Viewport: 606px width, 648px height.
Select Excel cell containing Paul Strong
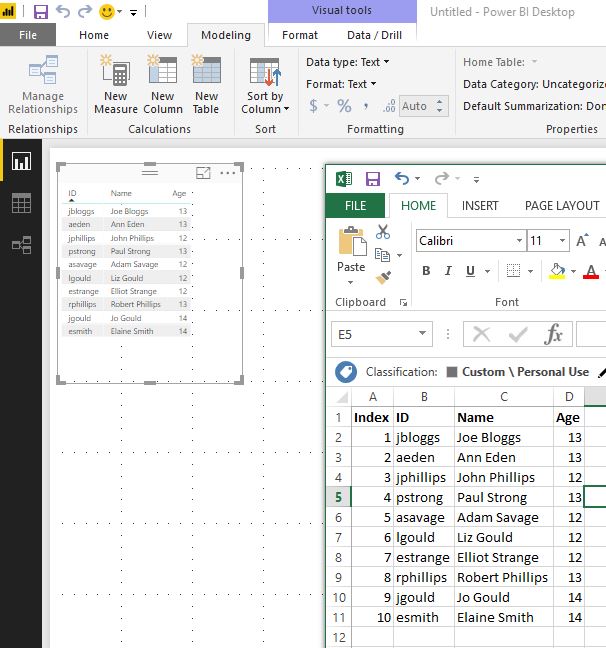click(504, 498)
